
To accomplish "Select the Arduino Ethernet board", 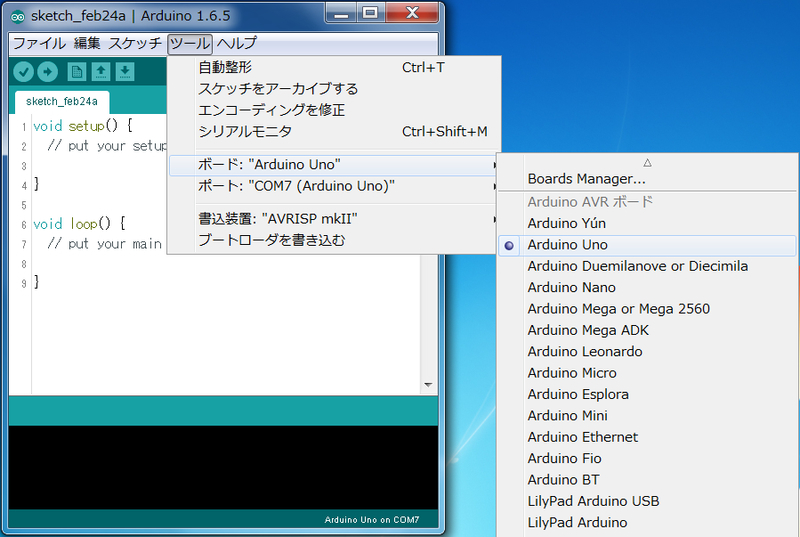I will (x=647, y=438).
